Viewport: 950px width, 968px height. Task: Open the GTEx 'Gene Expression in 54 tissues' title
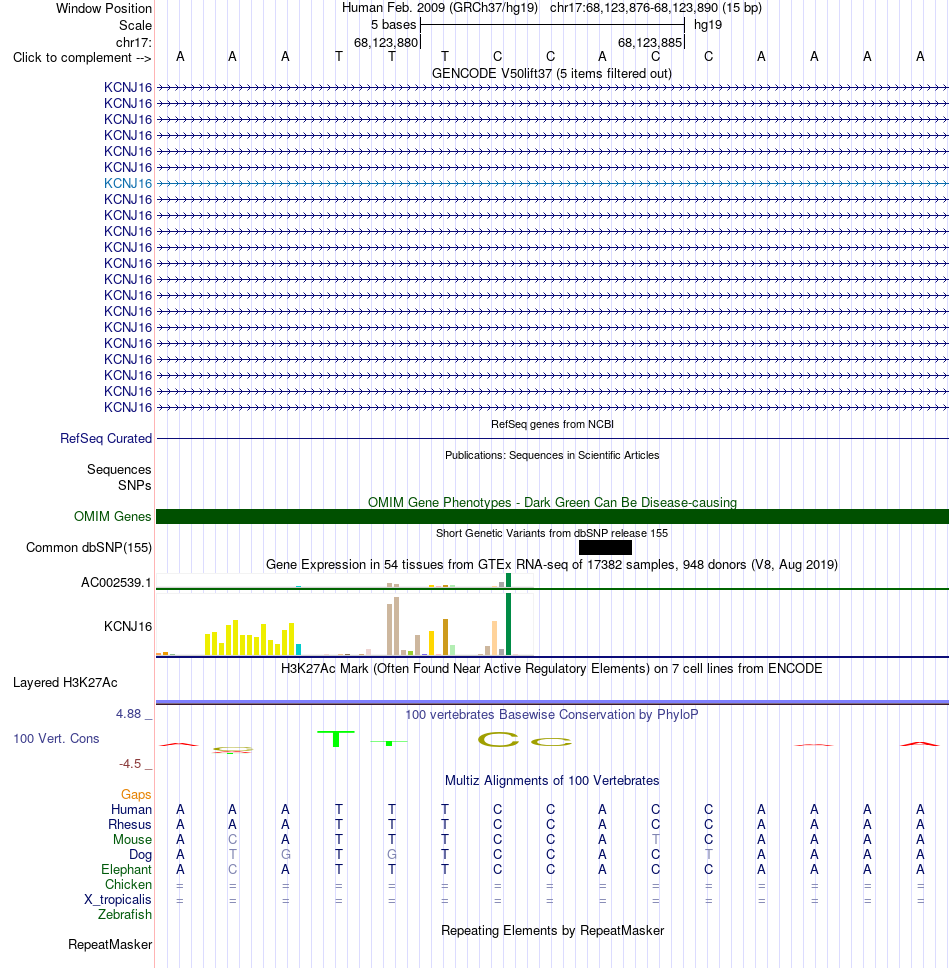click(552, 564)
